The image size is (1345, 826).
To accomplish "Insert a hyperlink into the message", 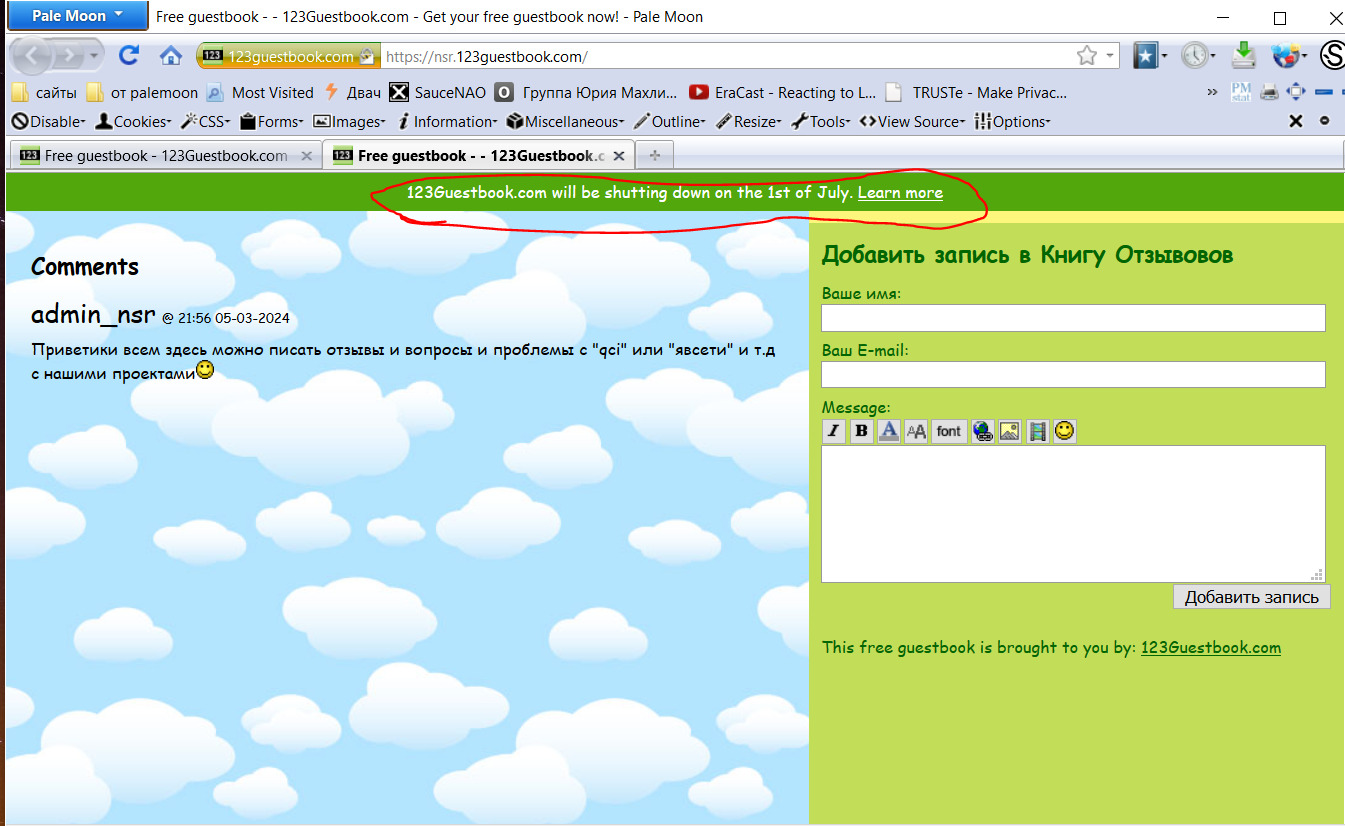I will click(983, 431).
